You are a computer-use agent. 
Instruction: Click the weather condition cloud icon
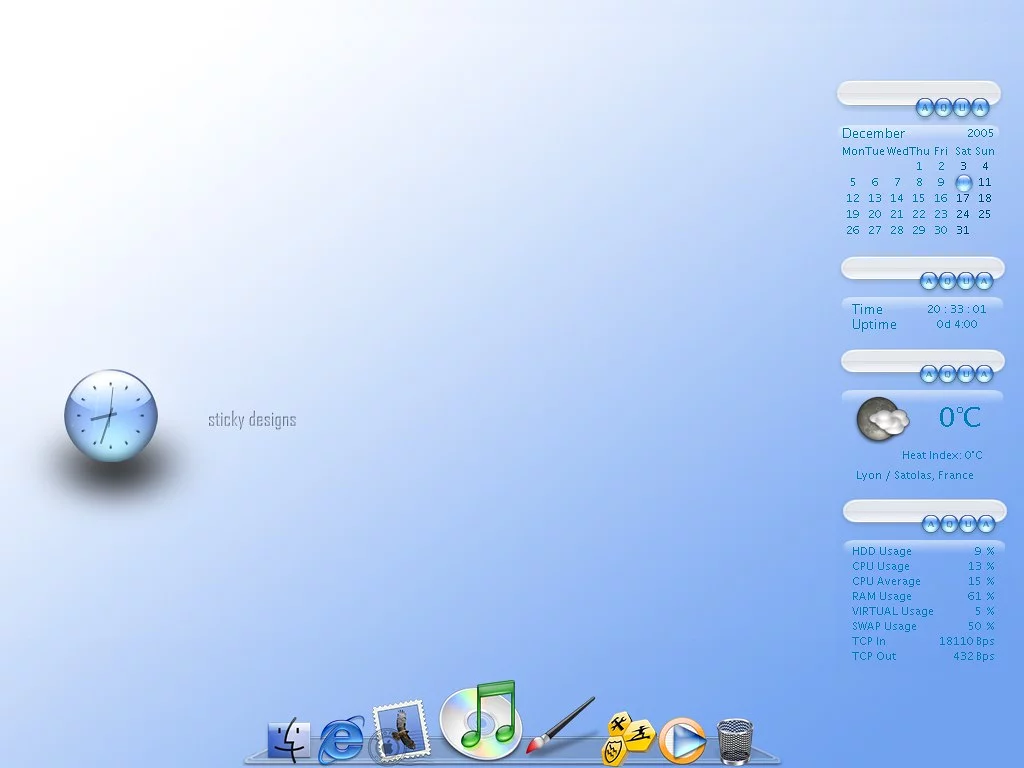882,419
